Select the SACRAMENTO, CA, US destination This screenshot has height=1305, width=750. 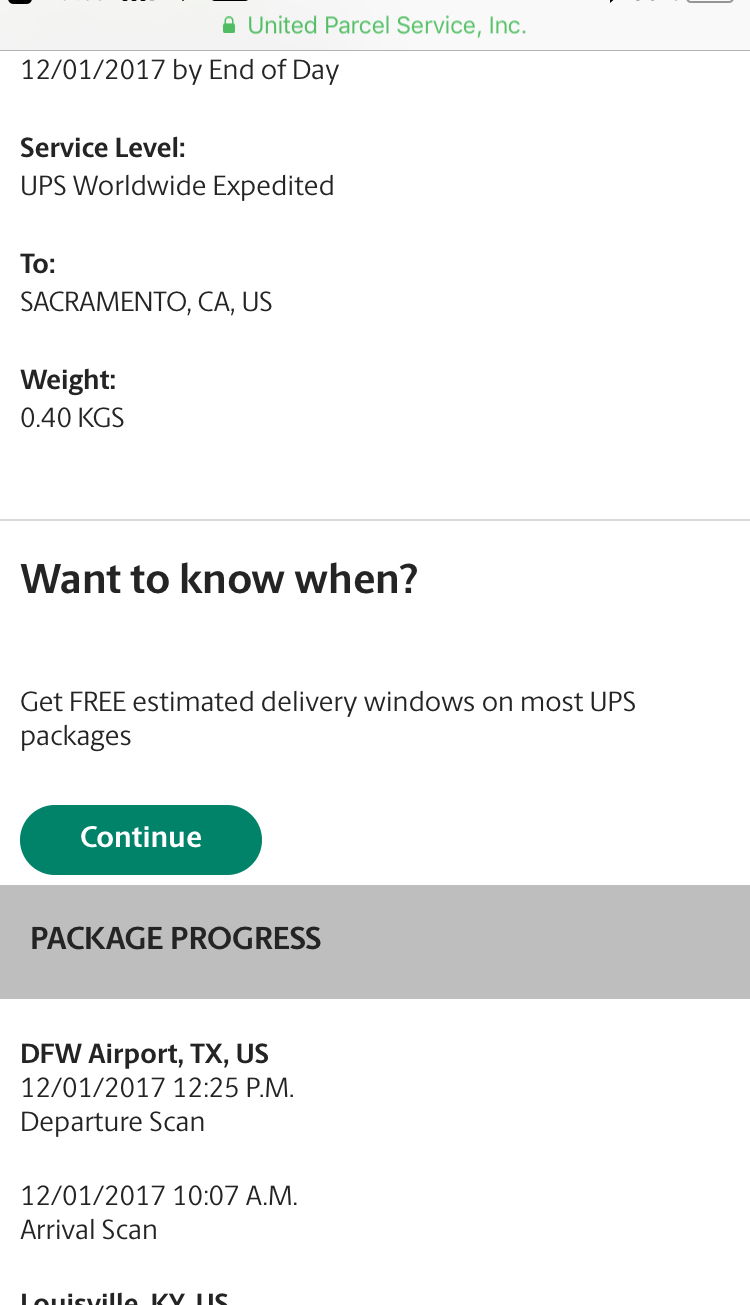[x=146, y=302]
